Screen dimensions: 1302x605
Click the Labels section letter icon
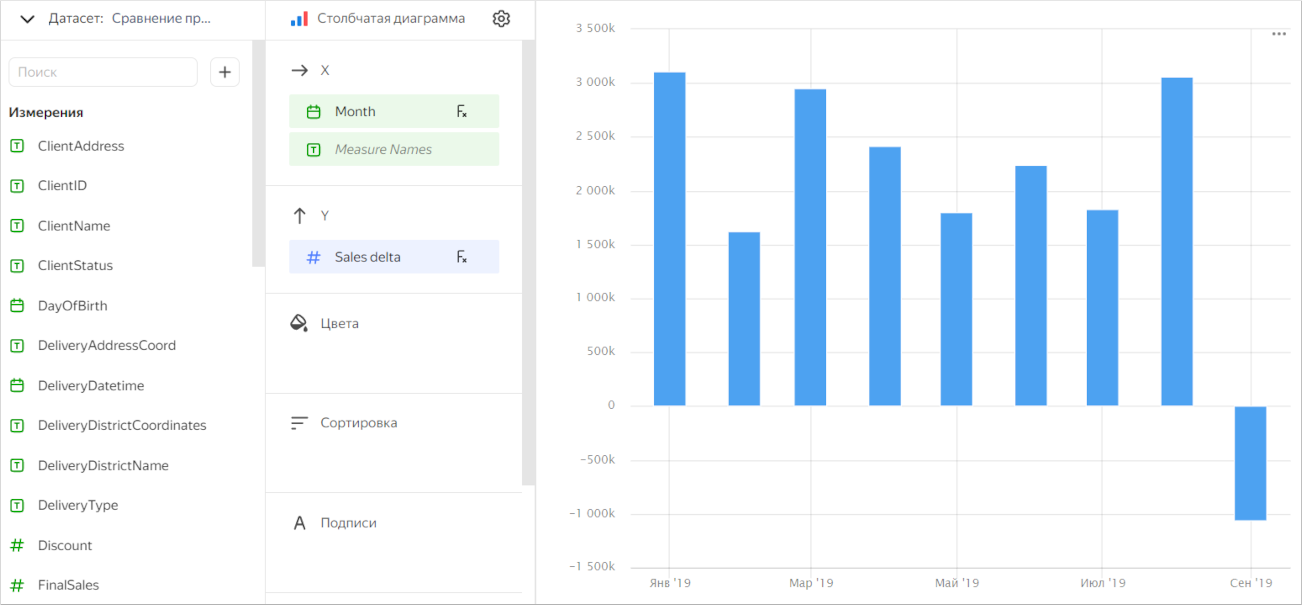tap(298, 523)
